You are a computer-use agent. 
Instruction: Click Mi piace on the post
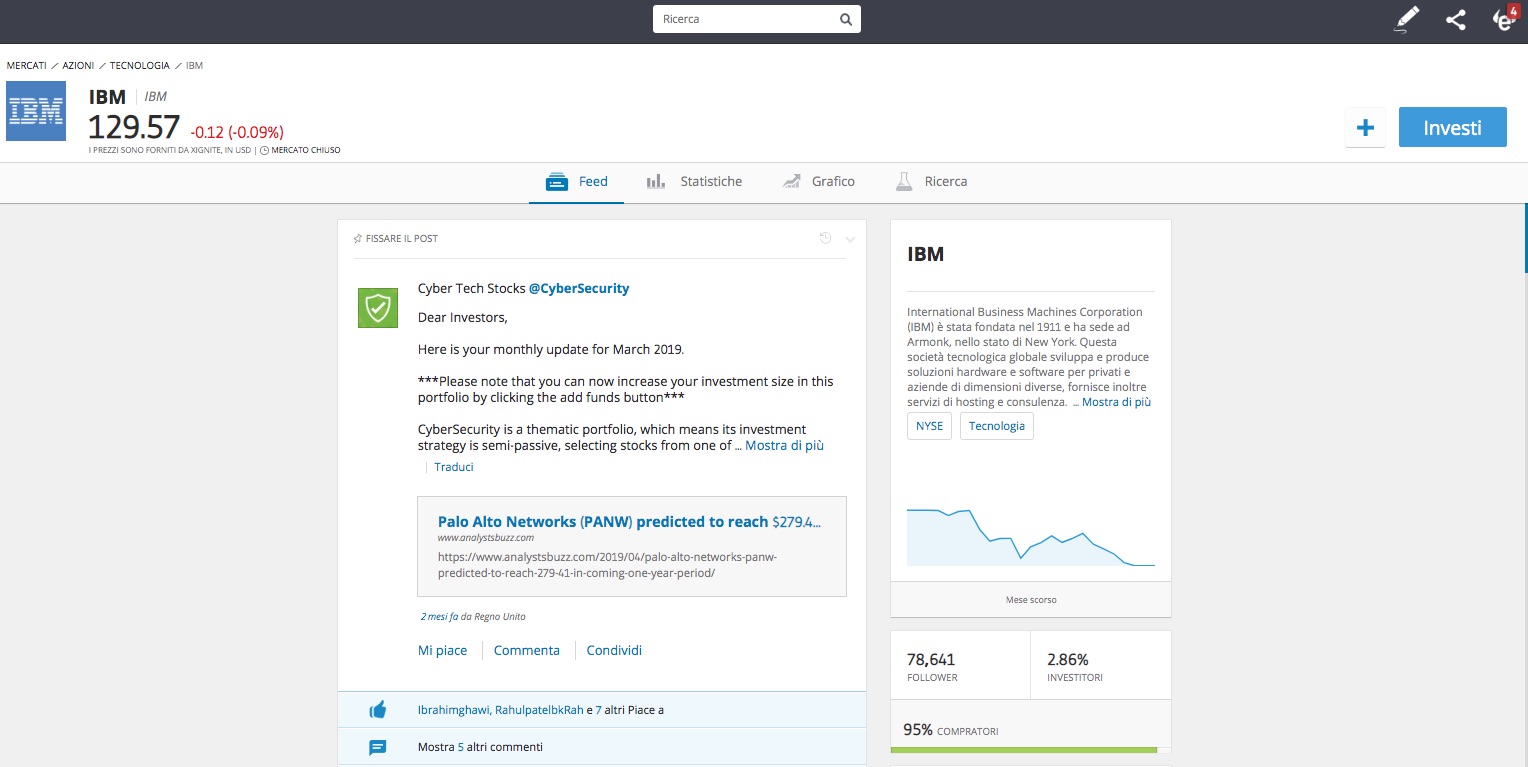442,650
